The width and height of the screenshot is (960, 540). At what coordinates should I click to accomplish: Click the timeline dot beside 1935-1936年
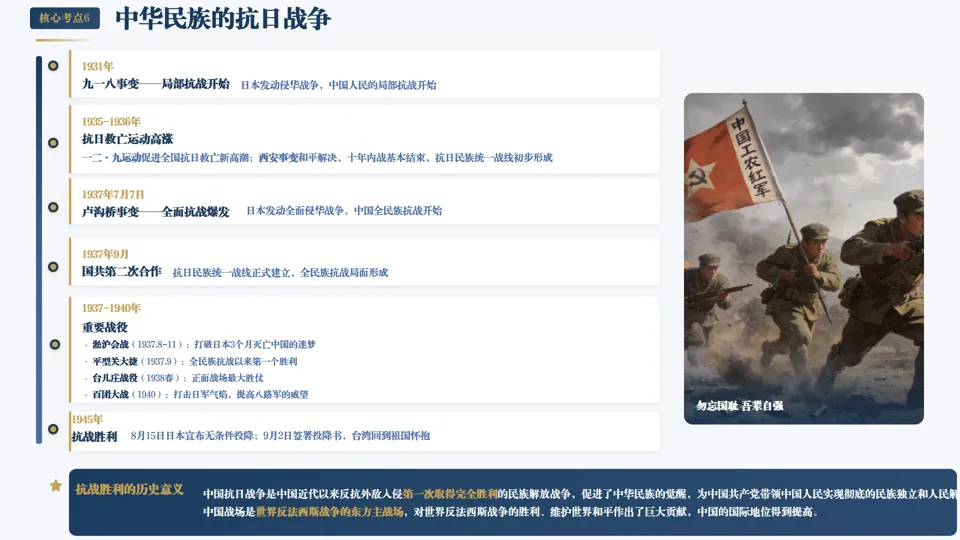click(53, 143)
